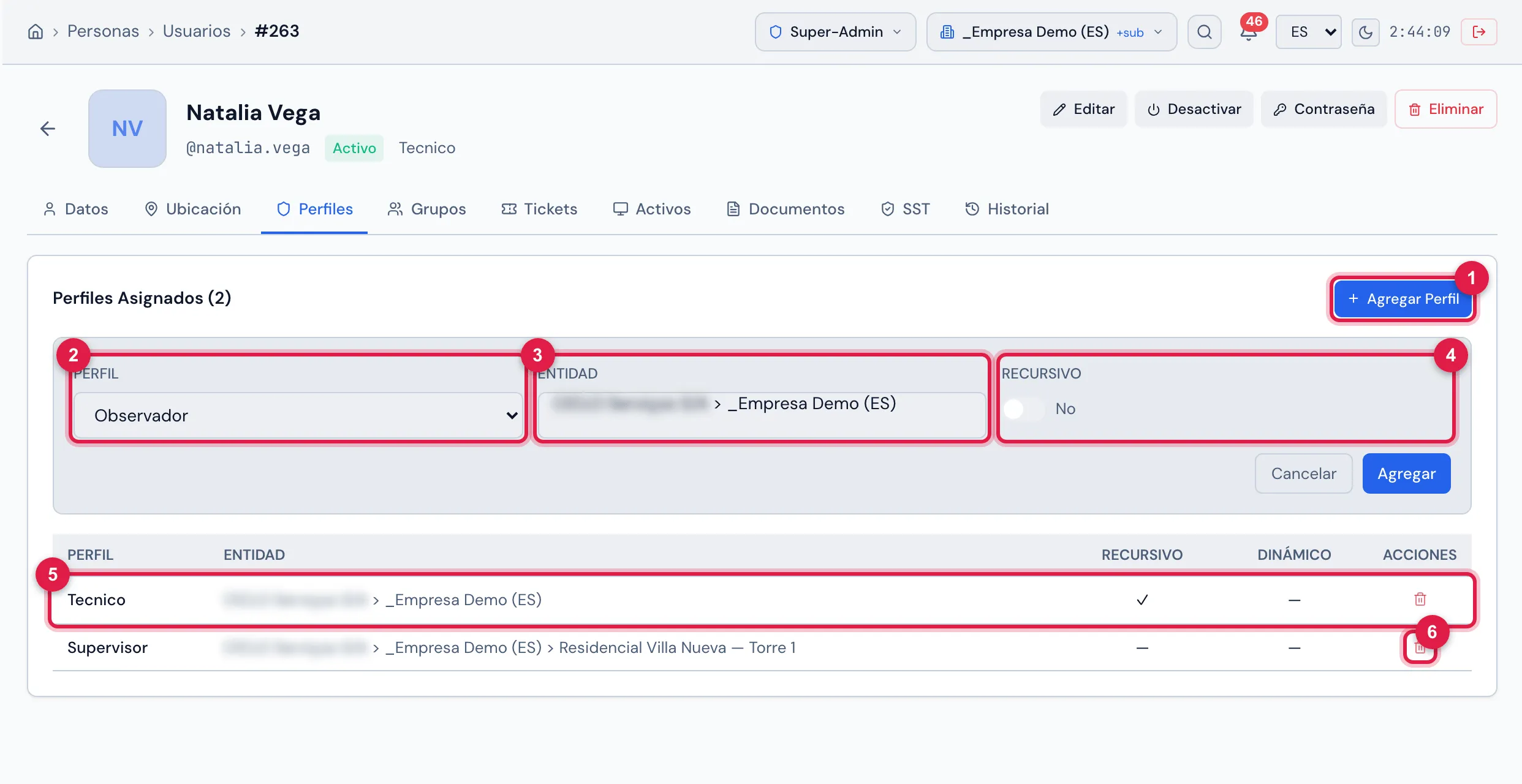Click the Editar button
This screenshot has height=784, width=1522.
[x=1083, y=109]
